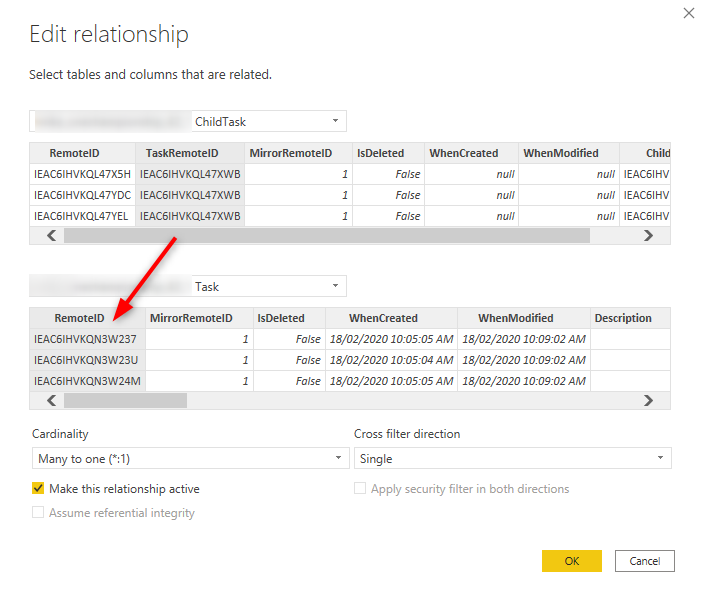Select WhenModified column header in Task table
The height and width of the screenshot is (601, 705).
[x=524, y=318]
